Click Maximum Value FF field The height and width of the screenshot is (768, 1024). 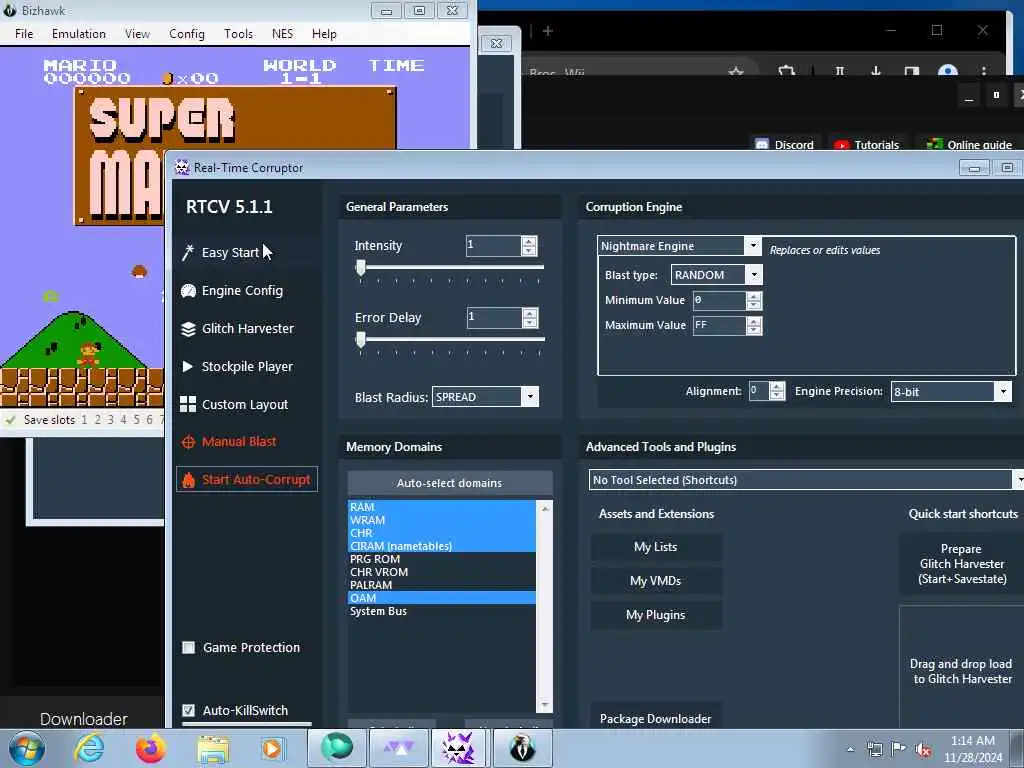pyautogui.click(x=720, y=325)
